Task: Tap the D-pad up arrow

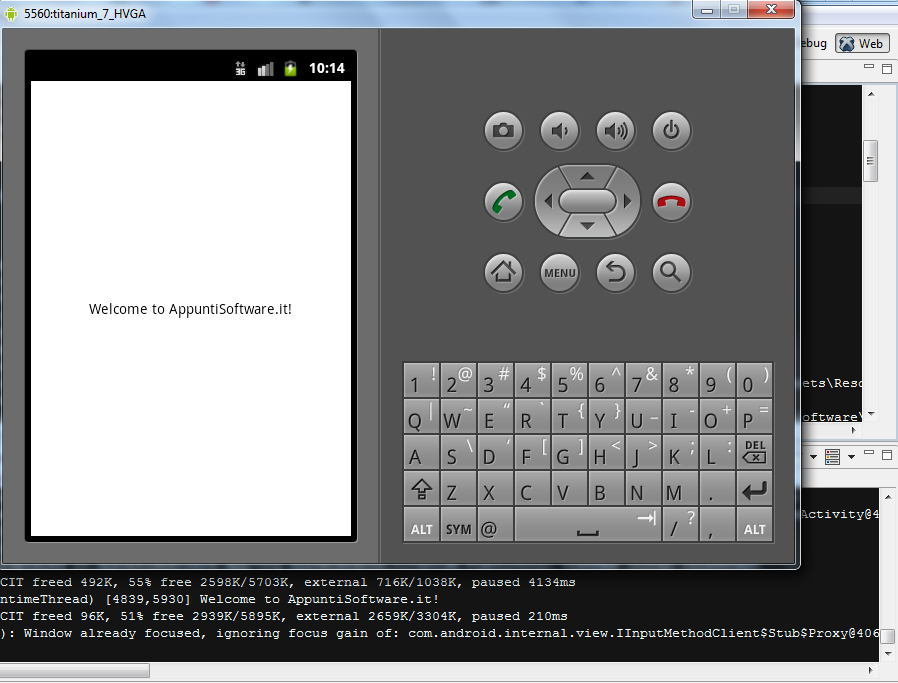Action: tap(587, 176)
